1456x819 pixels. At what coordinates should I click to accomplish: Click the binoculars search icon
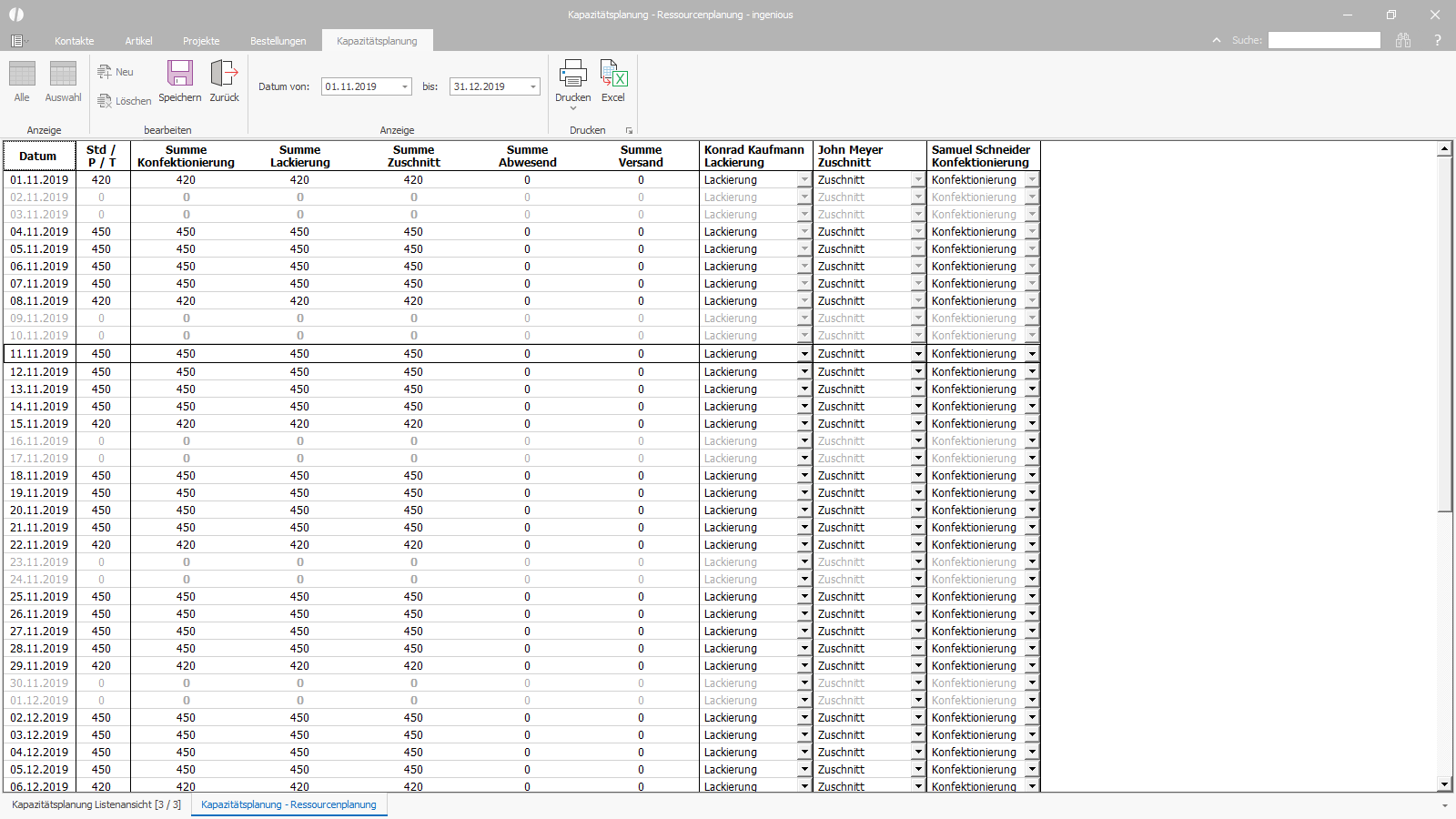click(x=1403, y=40)
